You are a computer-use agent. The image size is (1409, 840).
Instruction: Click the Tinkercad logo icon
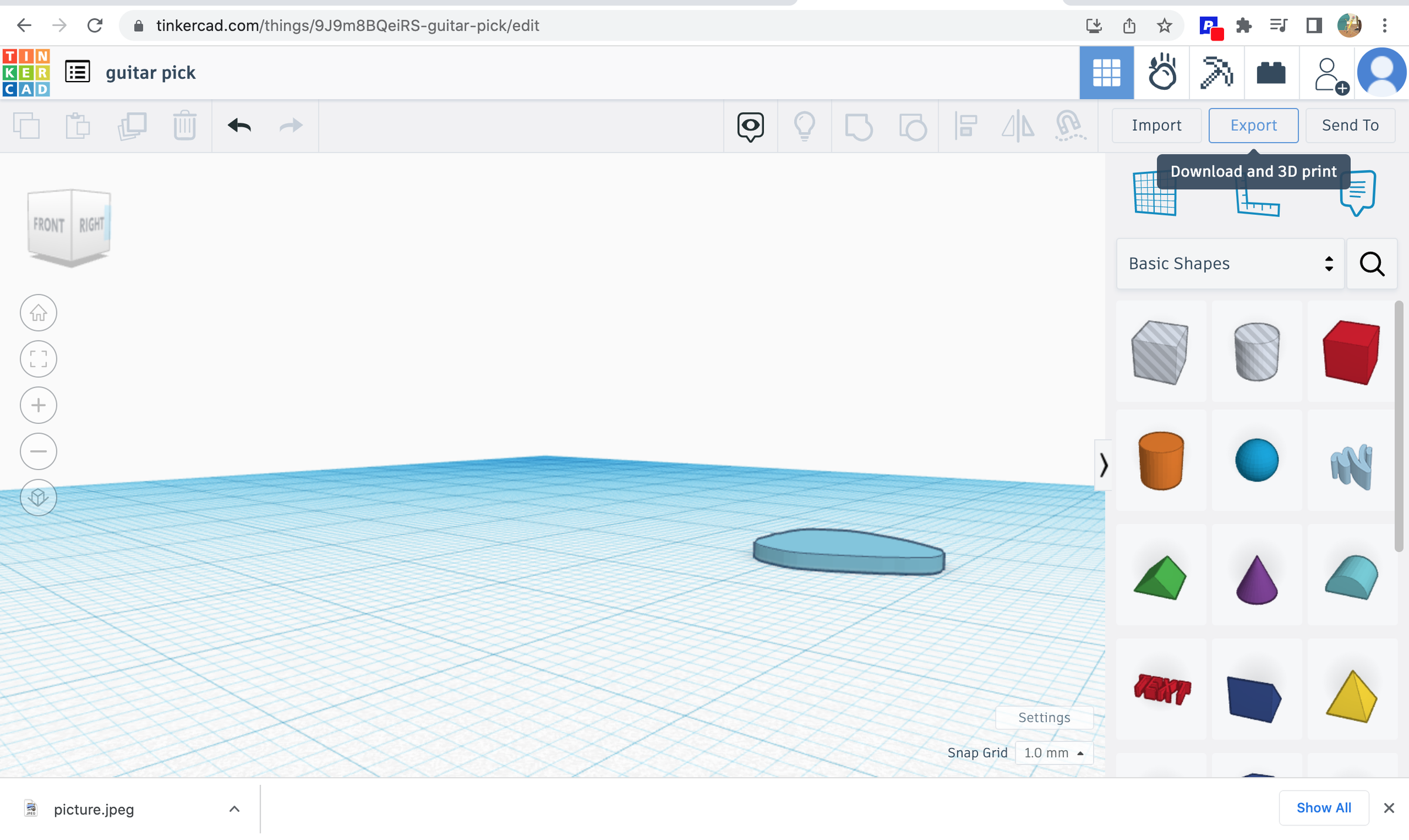26,73
